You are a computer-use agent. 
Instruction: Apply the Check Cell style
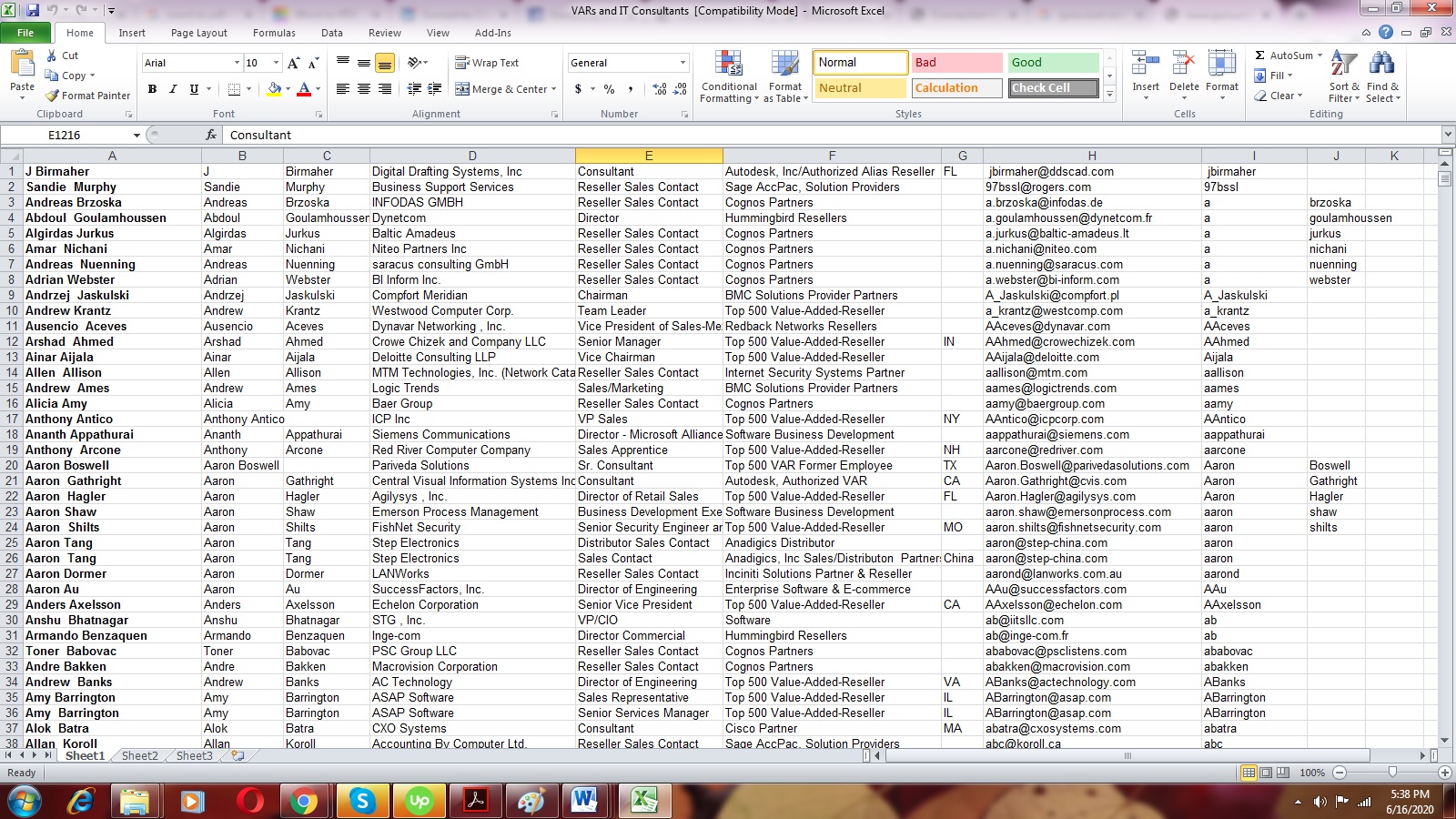point(1053,88)
